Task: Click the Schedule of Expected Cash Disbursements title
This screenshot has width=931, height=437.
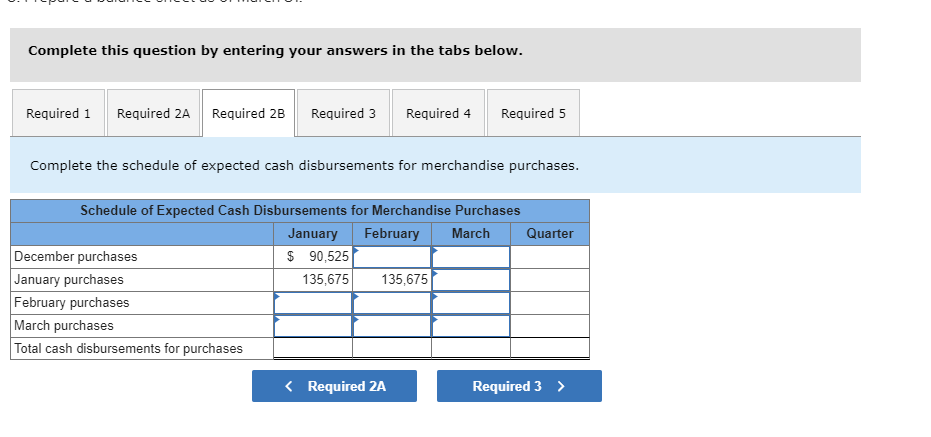Action: click(x=300, y=211)
